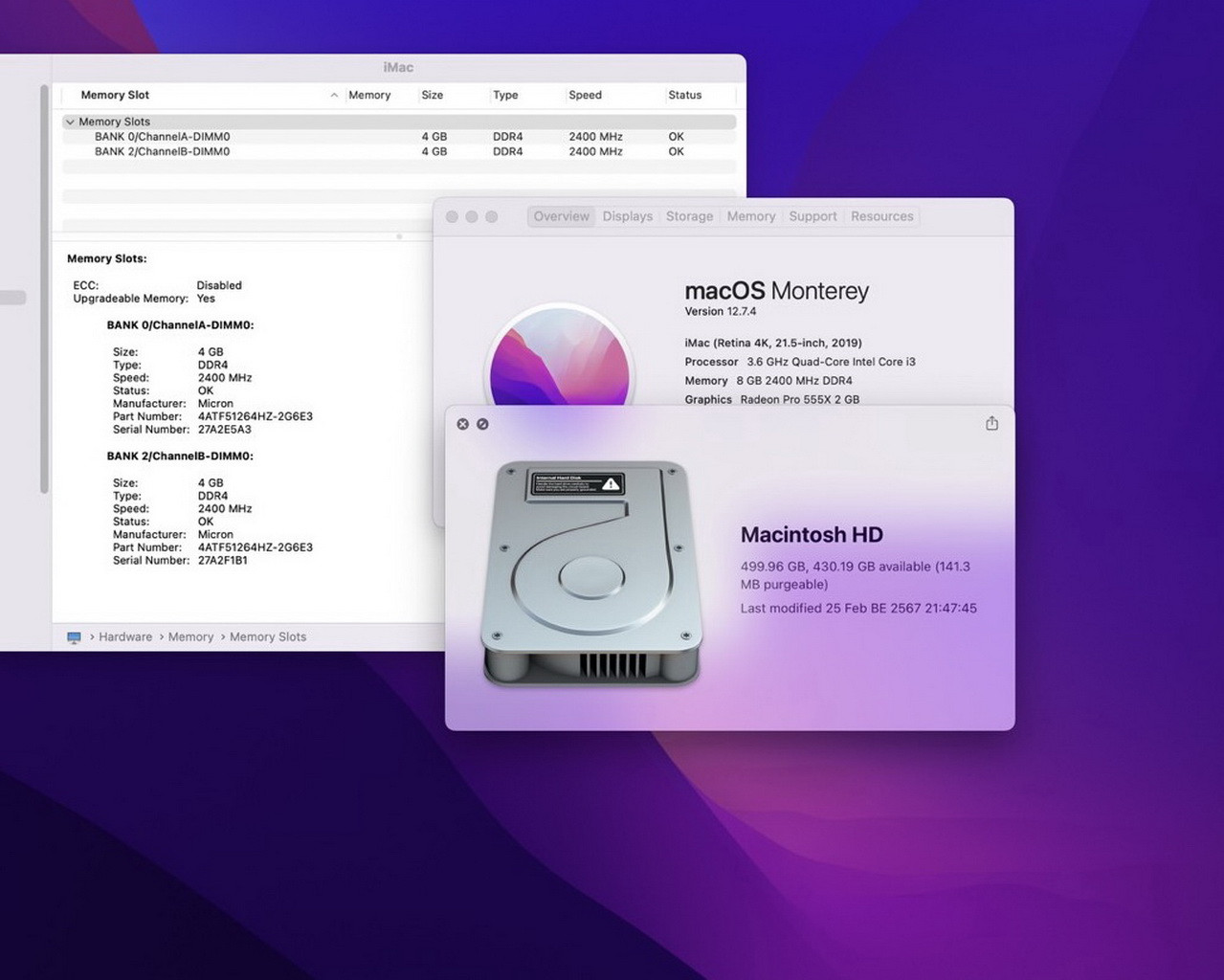1224x980 pixels.
Task: Click Hardware in the path bar
Action: click(125, 637)
